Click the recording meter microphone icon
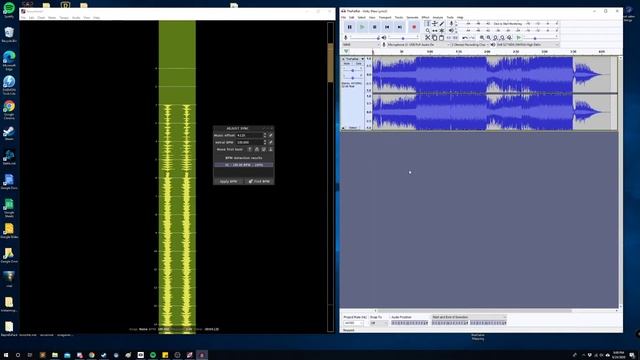640x360 pixels. [x=451, y=23]
